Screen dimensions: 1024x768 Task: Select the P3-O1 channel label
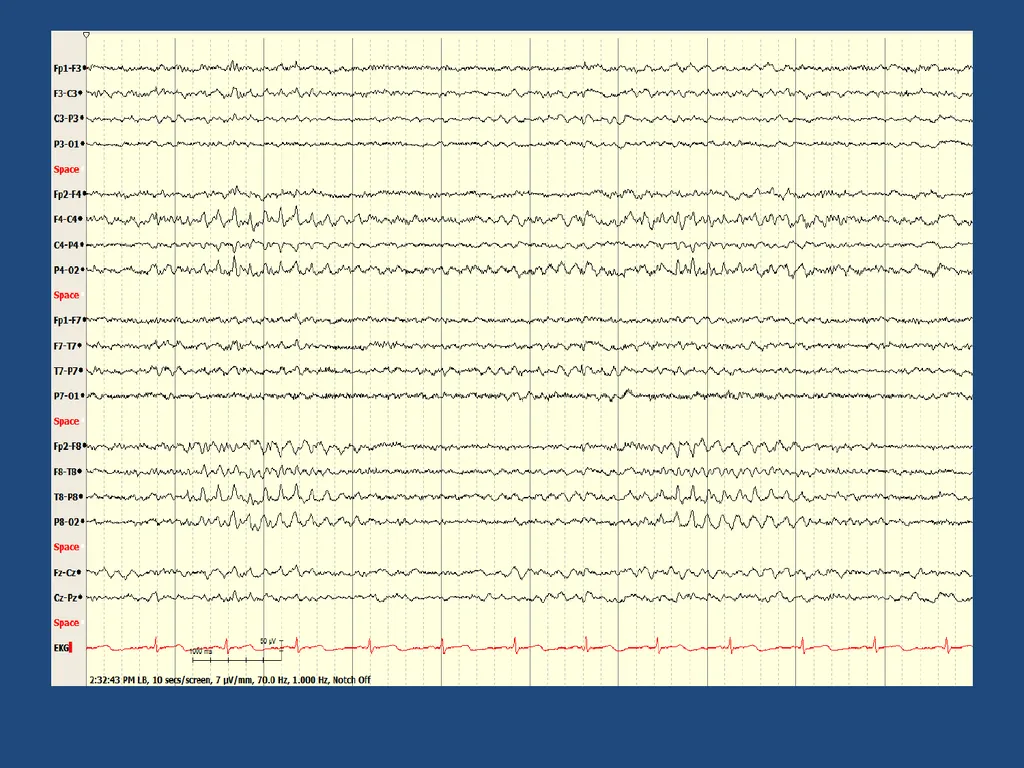[x=66, y=144]
